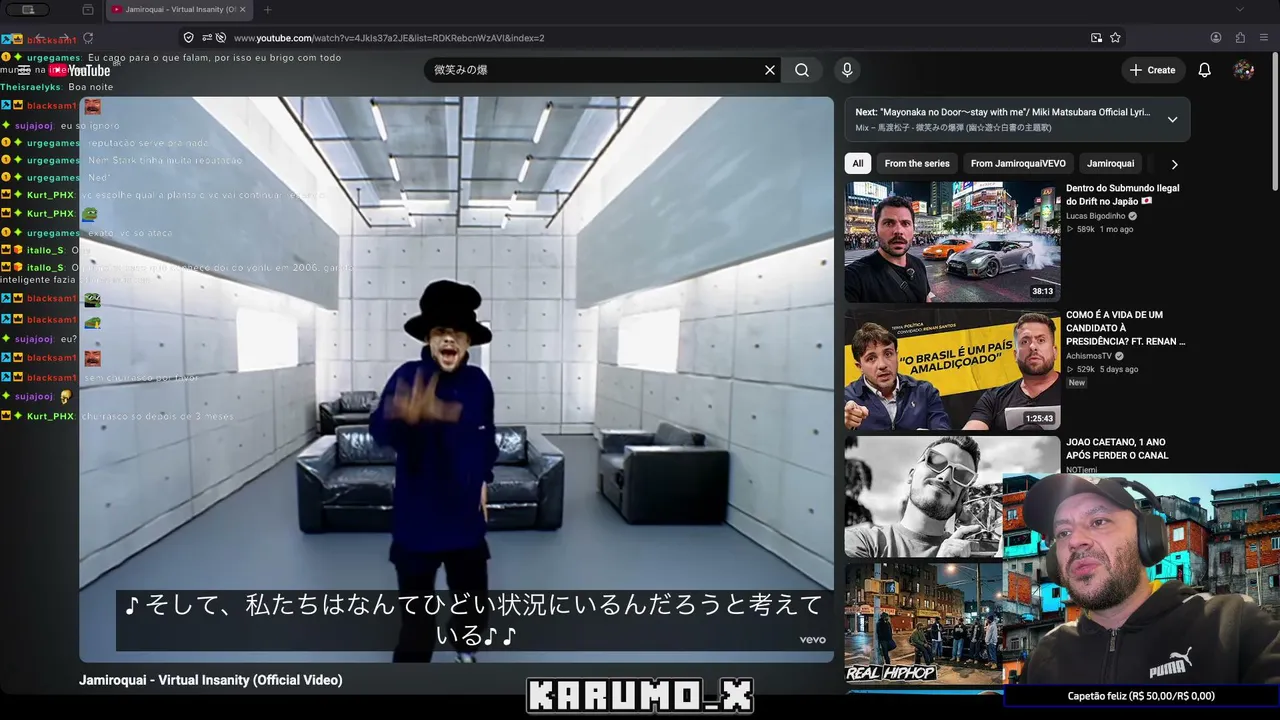1280x720 pixels.
Task: Open the browser extensions puzzle icon
Action: (1240, 38)
